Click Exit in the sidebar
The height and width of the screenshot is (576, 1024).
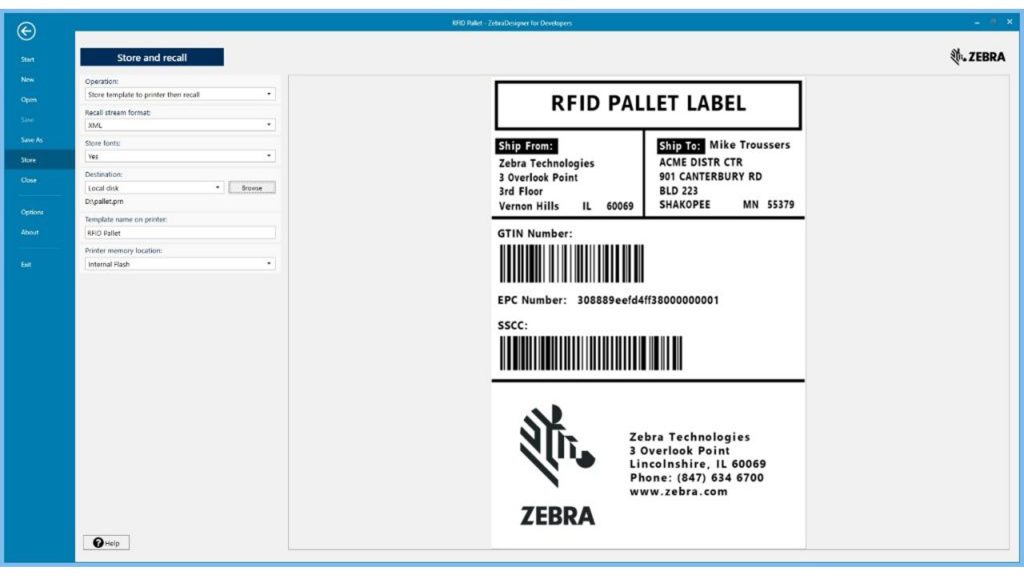(x=27, y=264)
